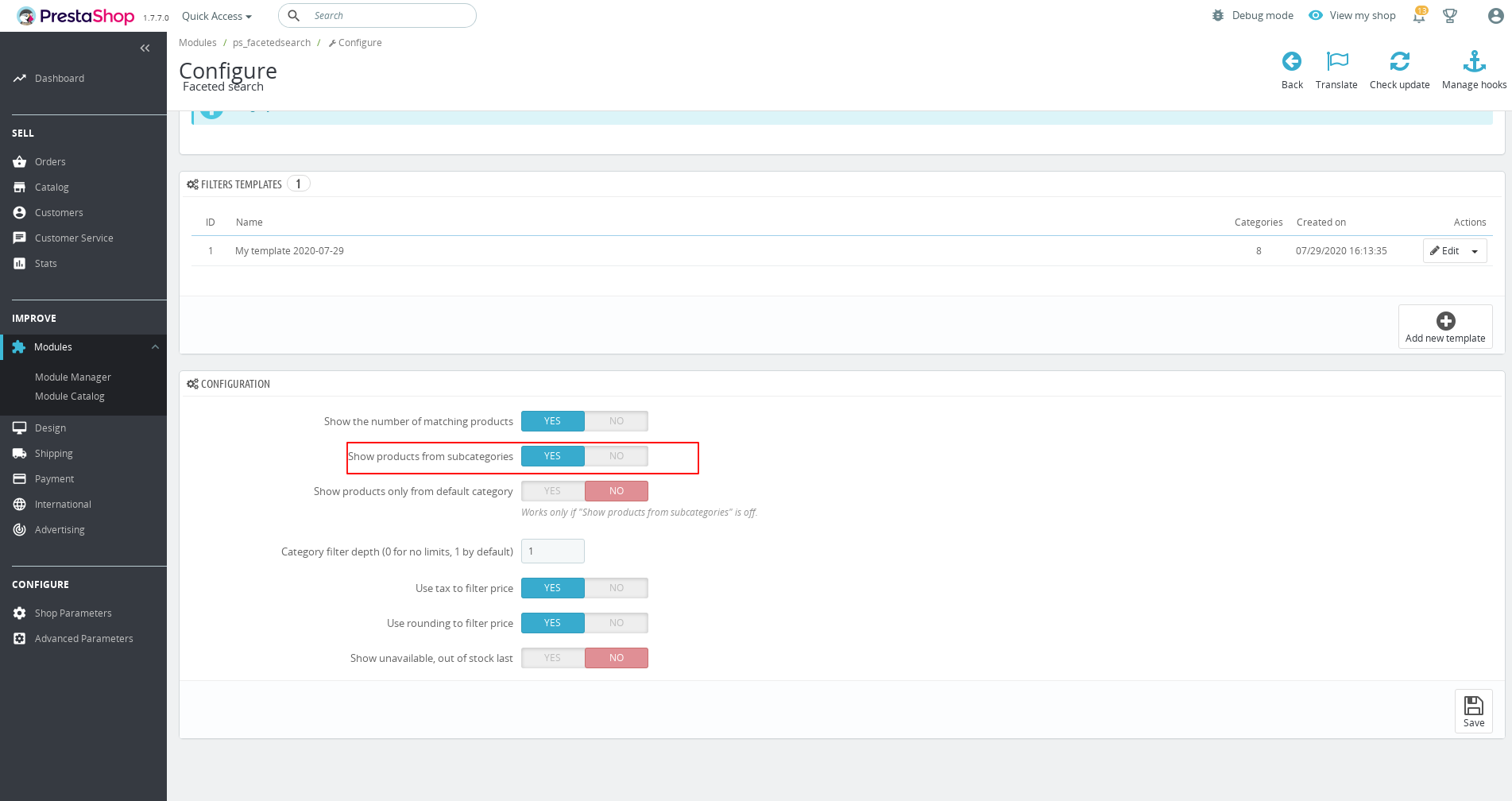Open notifications bell icon

coord(1419,16)
